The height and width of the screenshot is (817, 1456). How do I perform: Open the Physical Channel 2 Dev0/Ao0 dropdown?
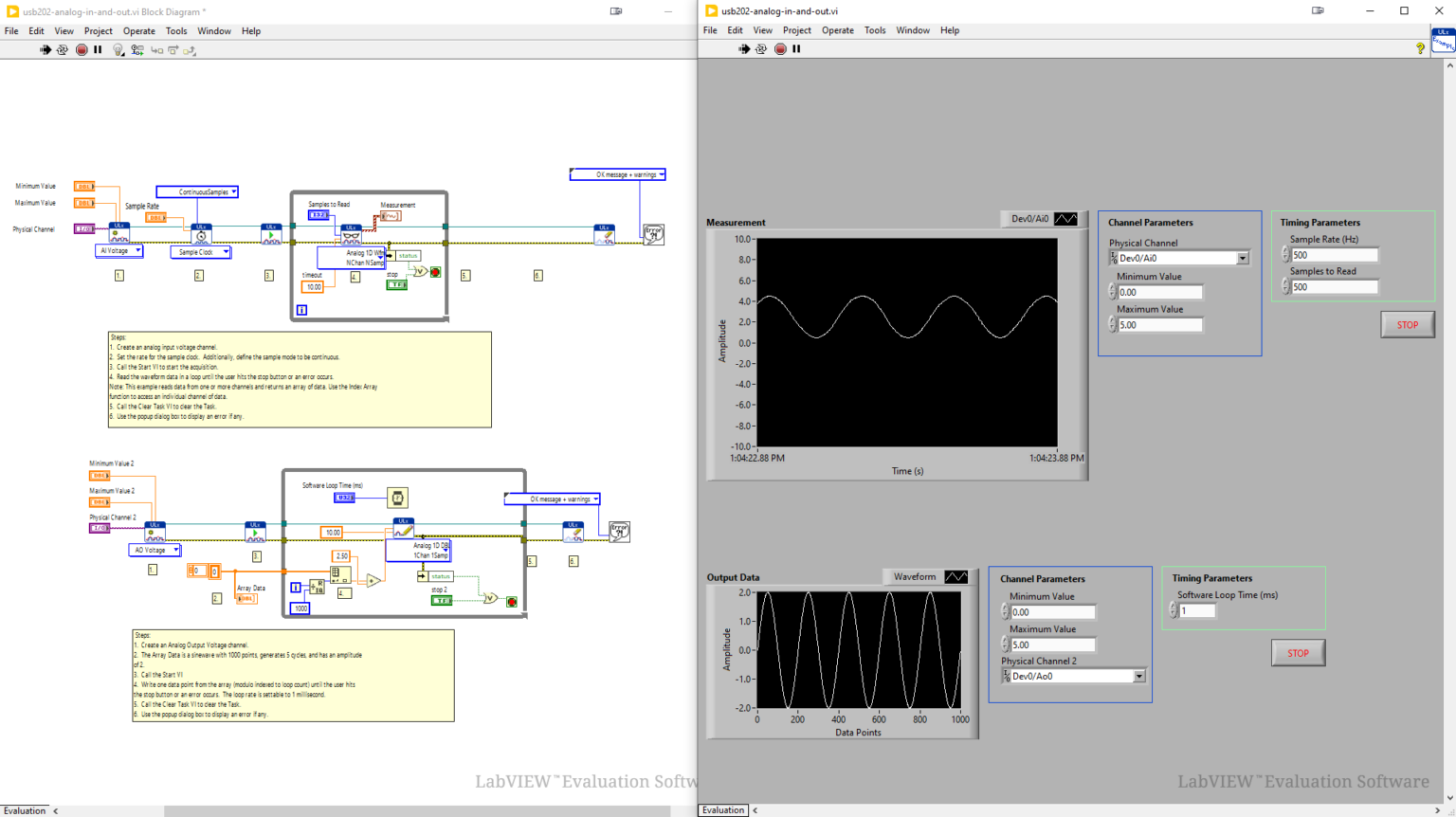(1140, 675)
